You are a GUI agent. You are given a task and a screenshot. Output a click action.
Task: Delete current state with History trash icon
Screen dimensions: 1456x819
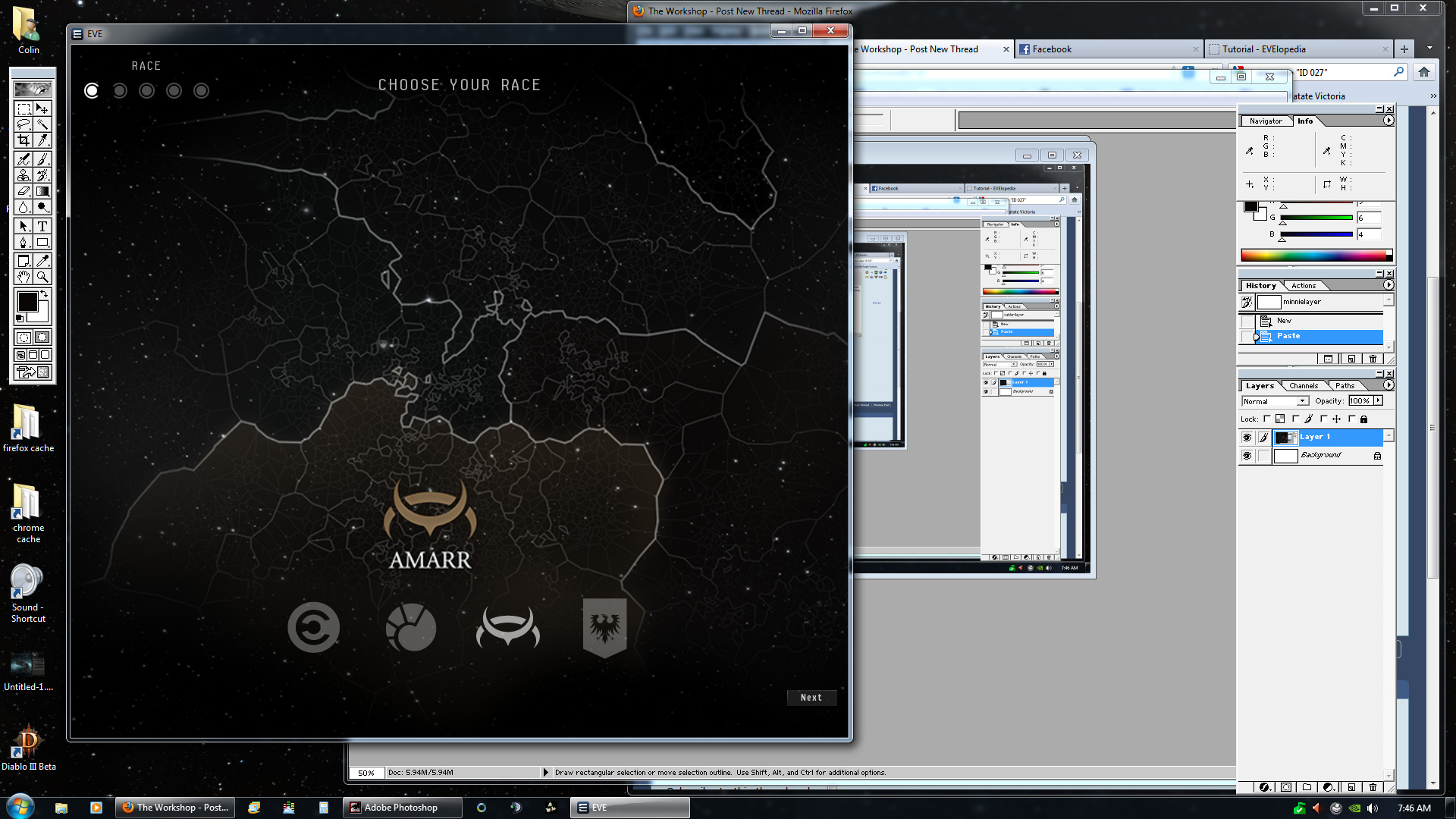pyautogui.click(x=1373, y=359)
